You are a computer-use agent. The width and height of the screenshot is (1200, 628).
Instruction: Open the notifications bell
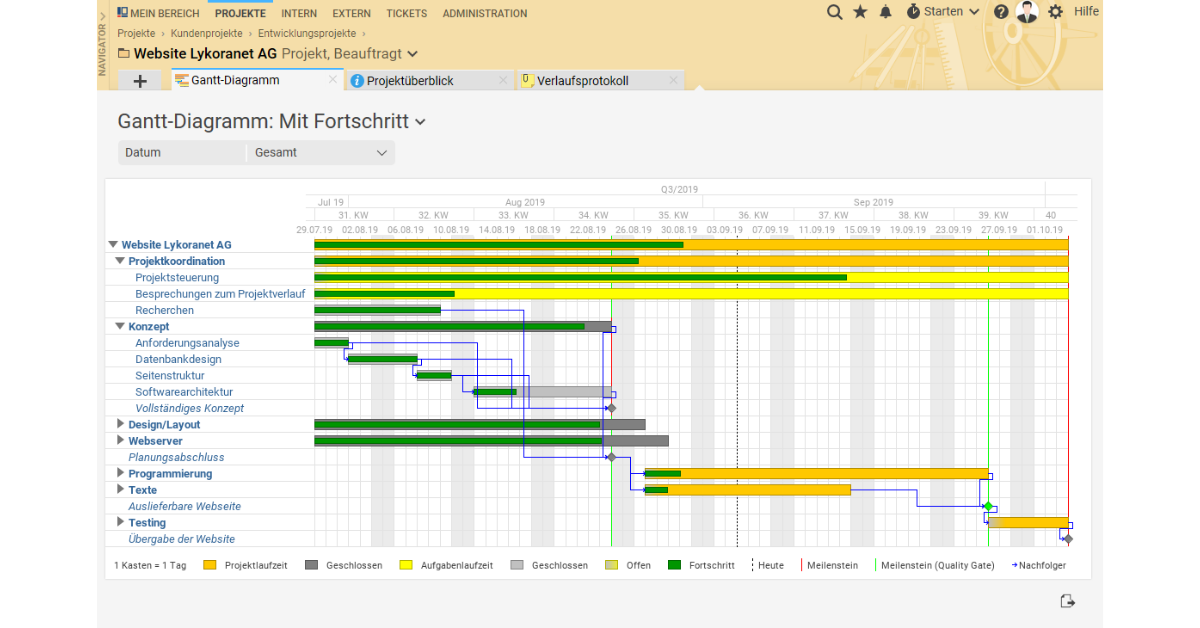(x=885, y=12)
